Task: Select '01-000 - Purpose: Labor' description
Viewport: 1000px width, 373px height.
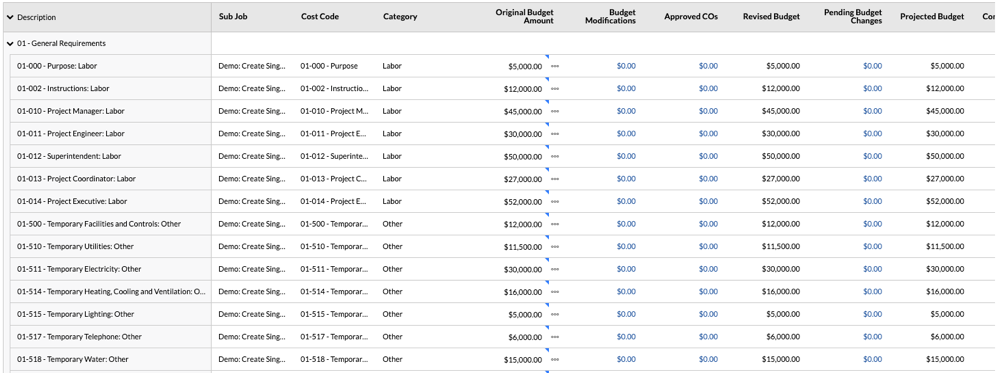Action: click(57, 66)
